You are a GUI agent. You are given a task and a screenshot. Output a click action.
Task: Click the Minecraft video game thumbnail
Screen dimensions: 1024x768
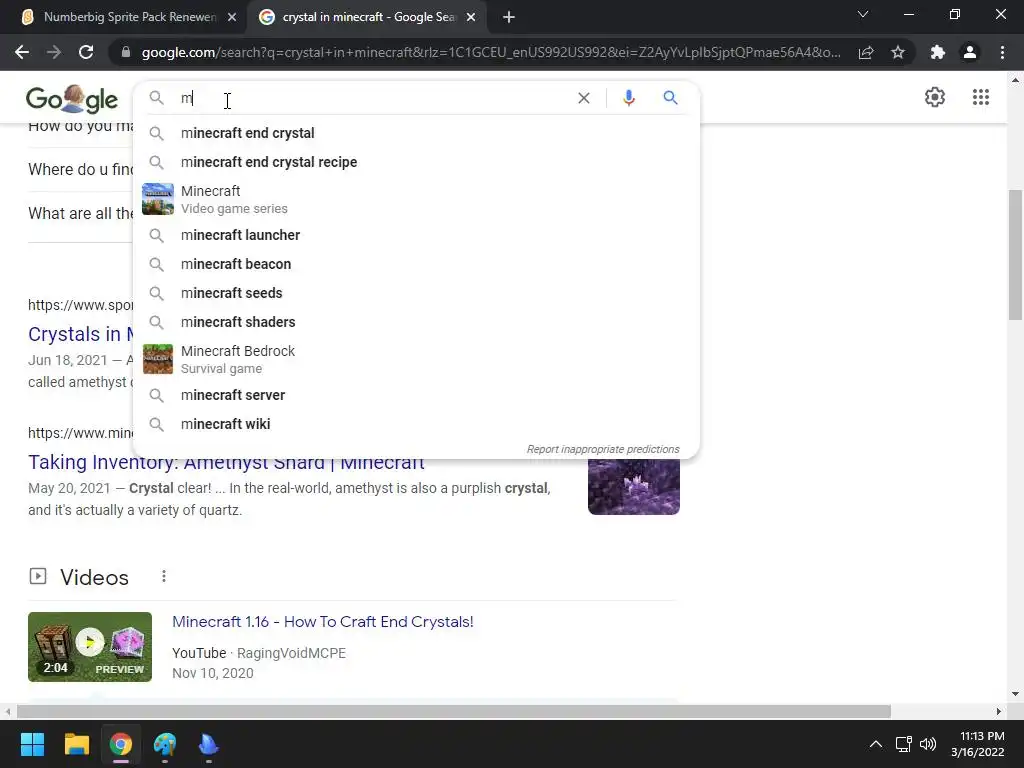[x=158, y=199]
